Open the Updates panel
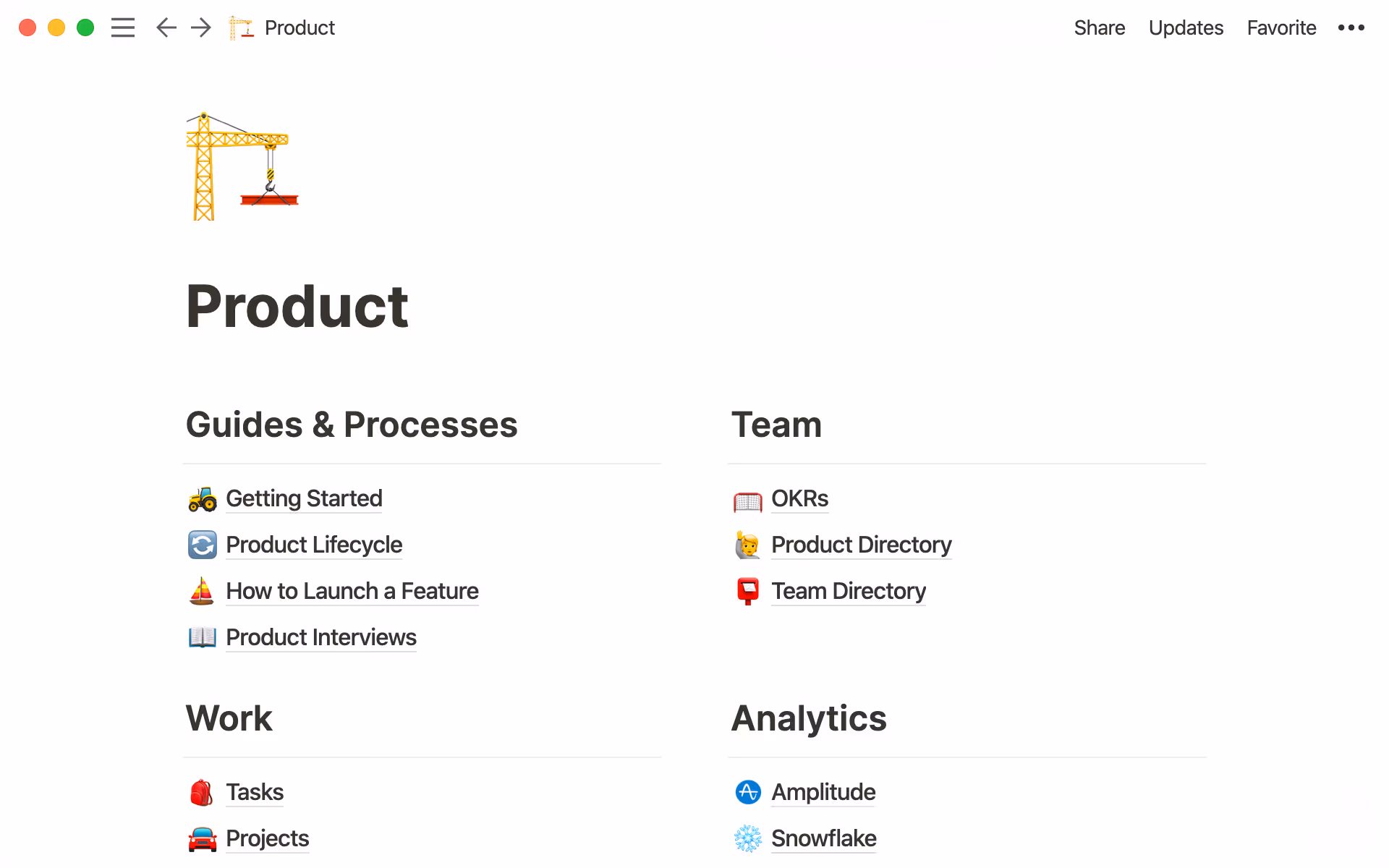 1186,27
